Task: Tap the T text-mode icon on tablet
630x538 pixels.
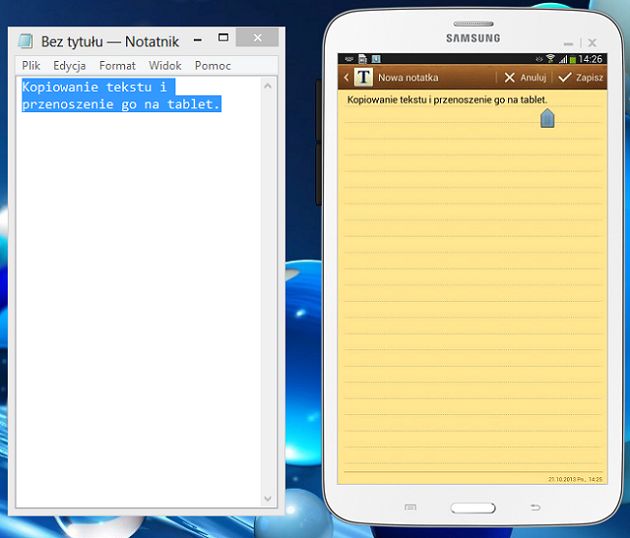Action: click(x=363, y=77)
